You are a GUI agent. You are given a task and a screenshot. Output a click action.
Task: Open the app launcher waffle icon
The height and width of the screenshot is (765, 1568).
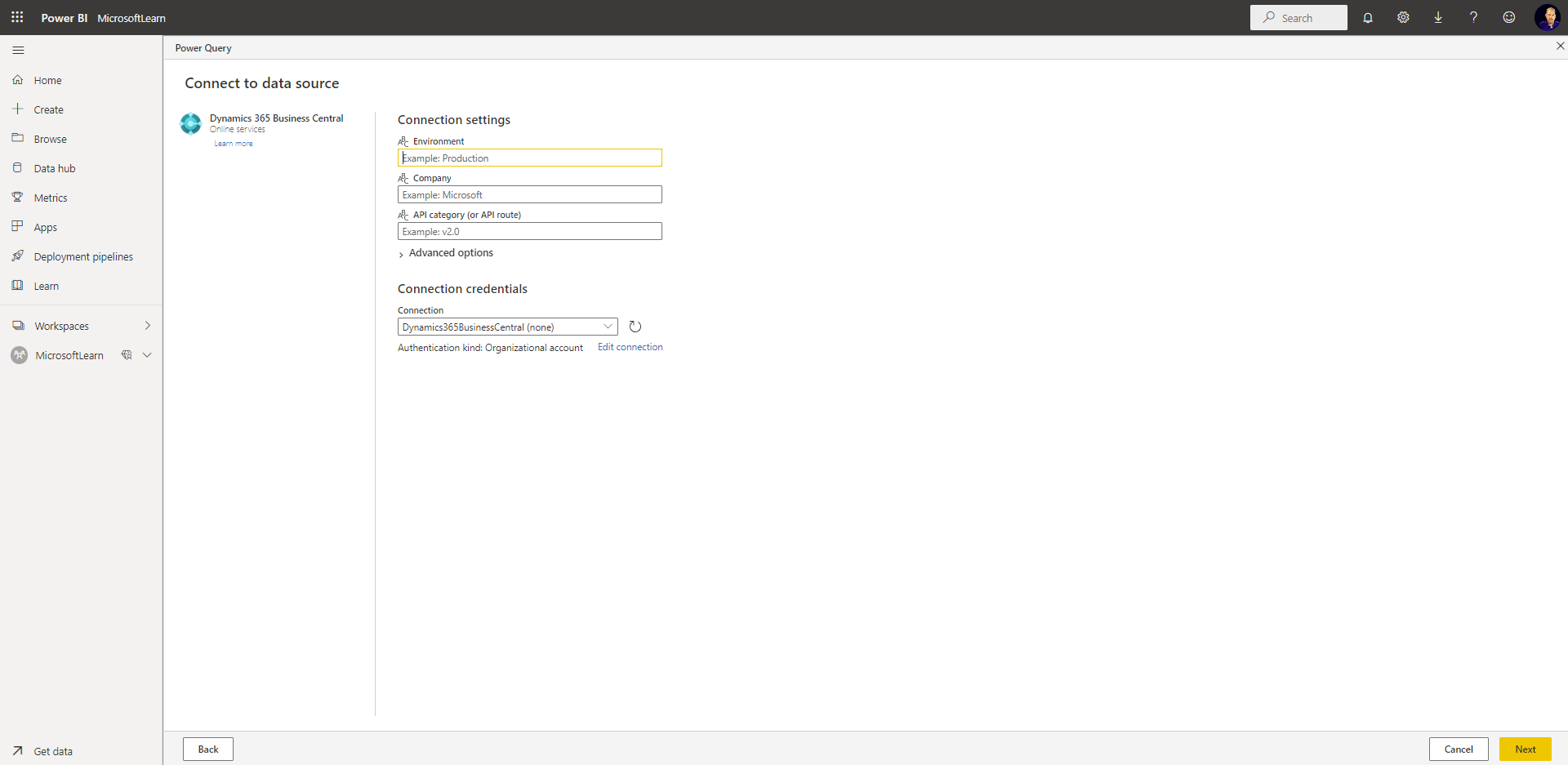tap(17, 17)
